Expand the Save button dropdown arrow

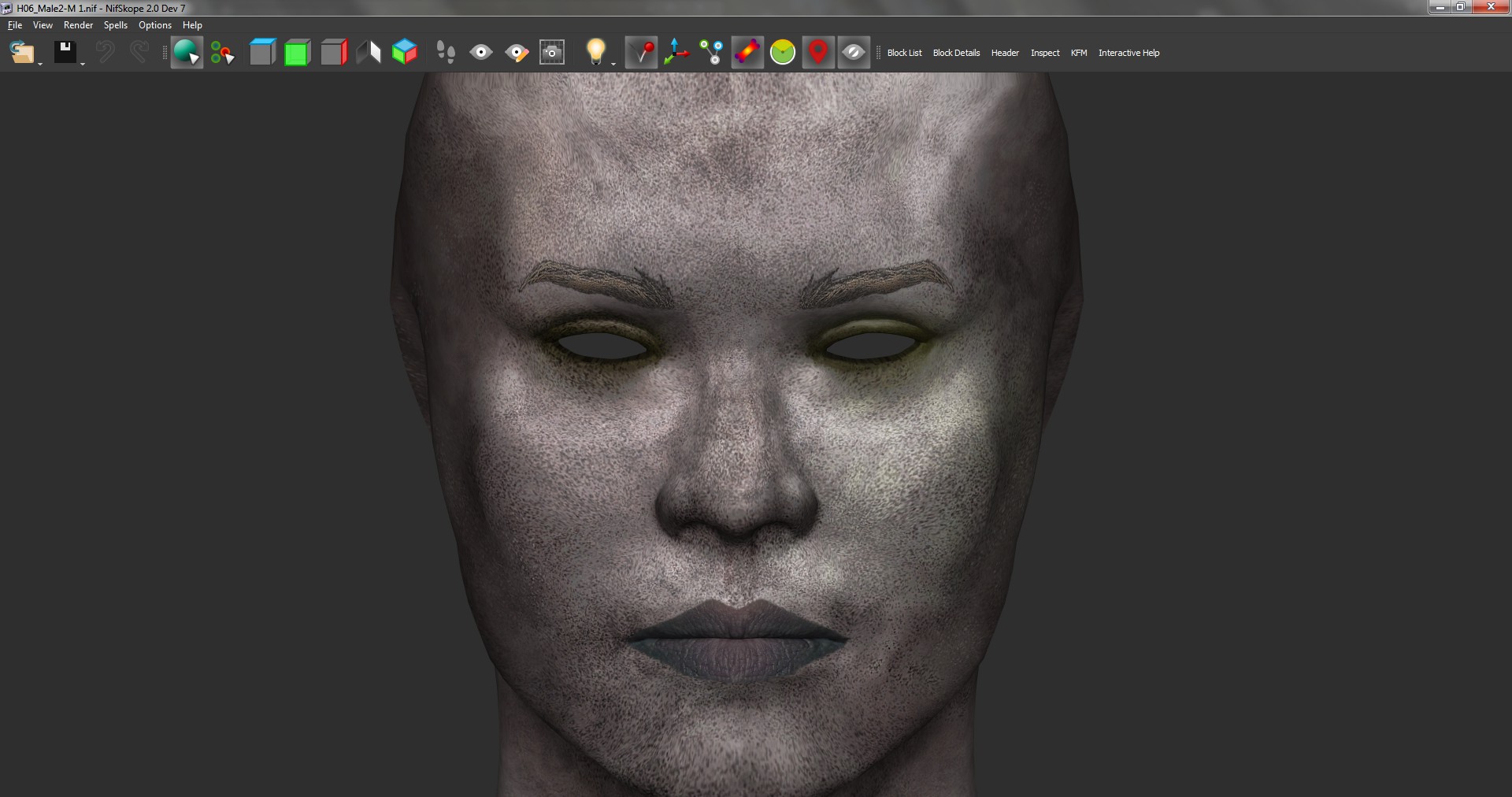tap(83, 63)
